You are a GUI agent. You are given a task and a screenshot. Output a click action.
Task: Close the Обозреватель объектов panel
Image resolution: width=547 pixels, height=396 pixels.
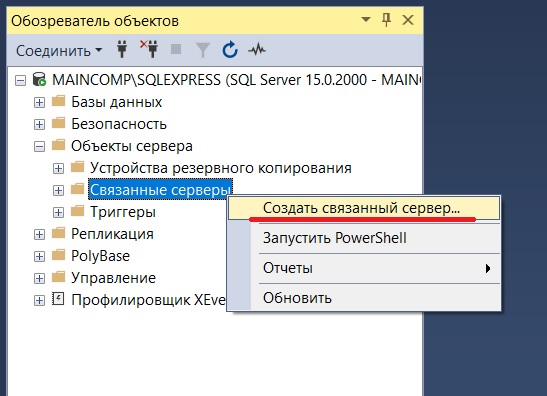pos(408,20)
